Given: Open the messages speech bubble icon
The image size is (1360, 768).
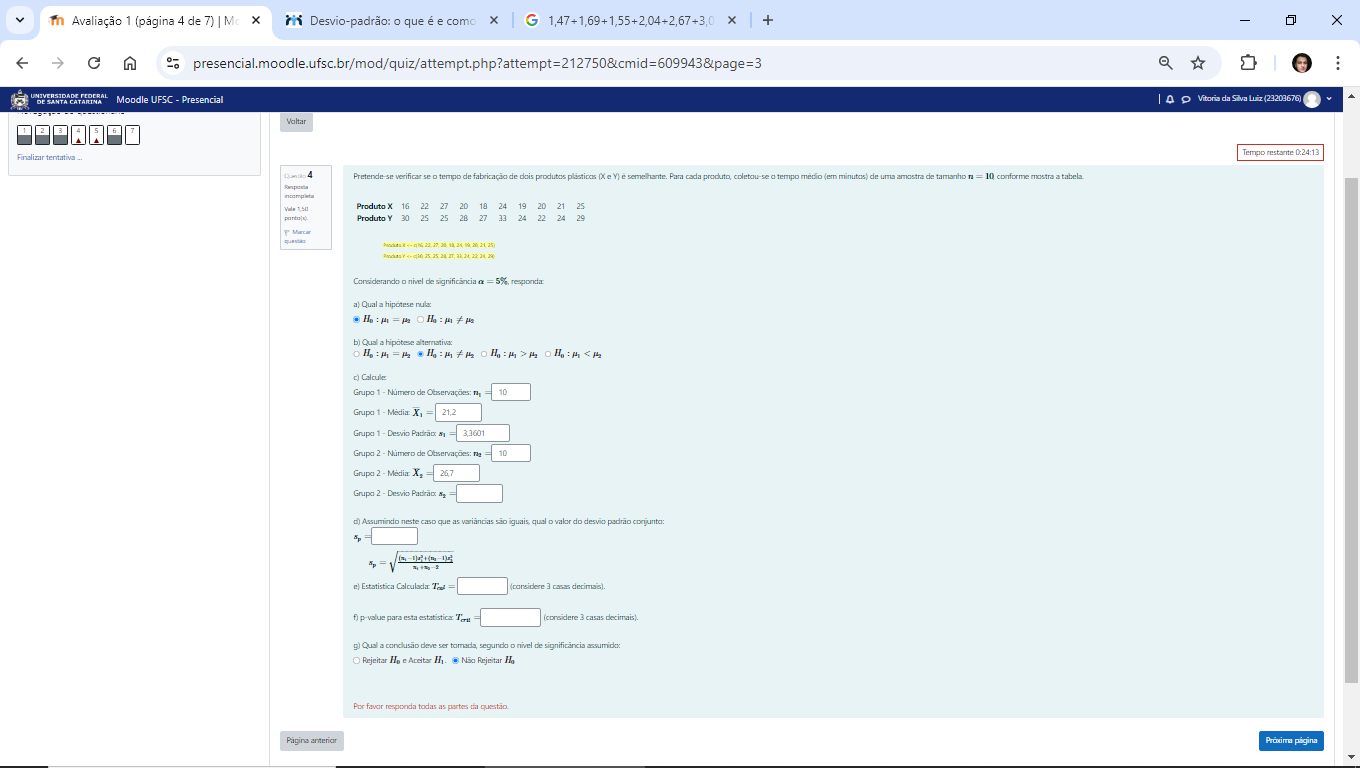Looking at the screenshot, I should [x=1185, y=99].
